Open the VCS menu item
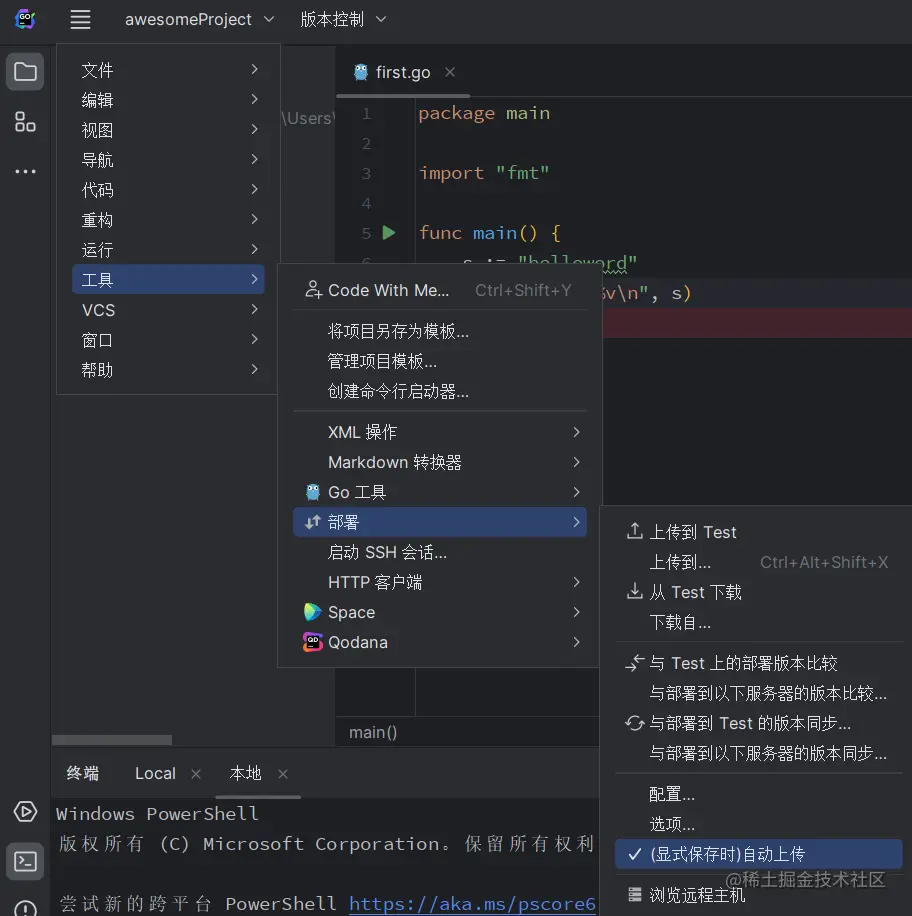The width and height of the screenshot is (912, 916). (168, 310)
